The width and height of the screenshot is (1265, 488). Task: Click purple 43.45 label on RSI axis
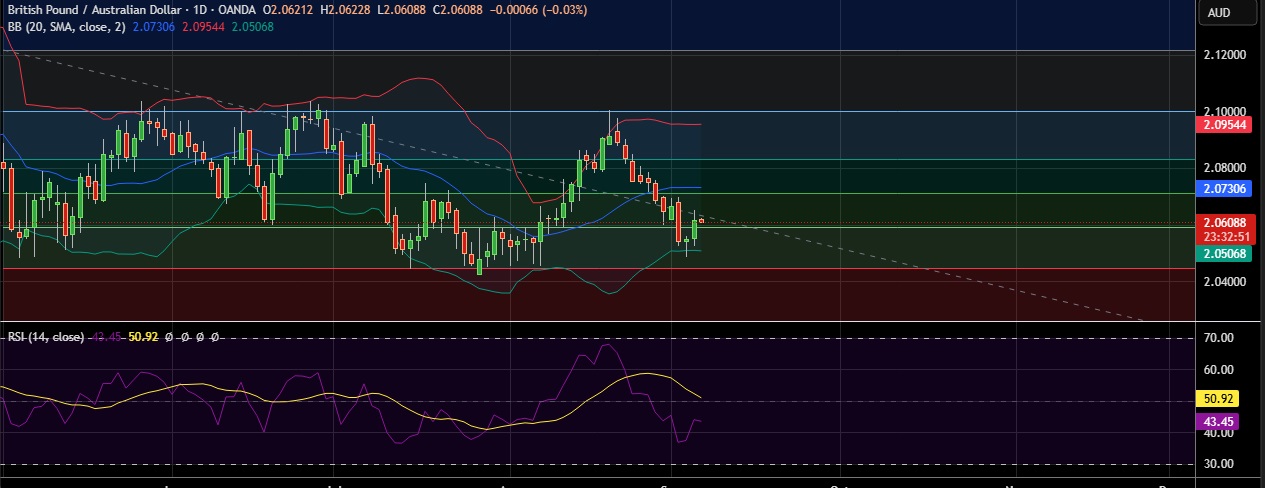[1218, 422]
